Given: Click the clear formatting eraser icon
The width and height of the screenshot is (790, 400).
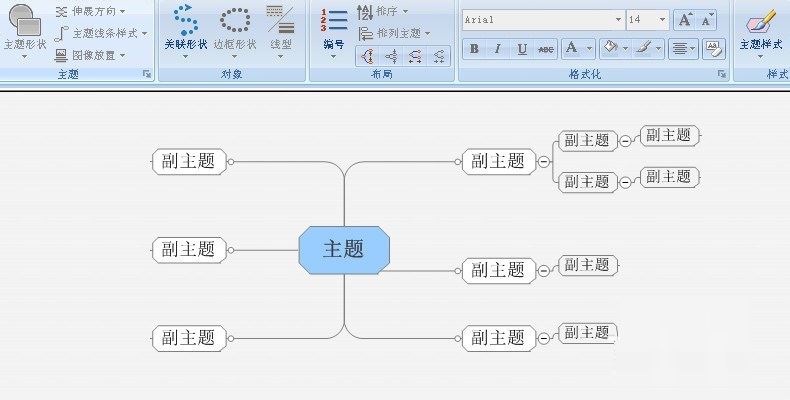Looking at the screenshot, I should click(714, 49).
